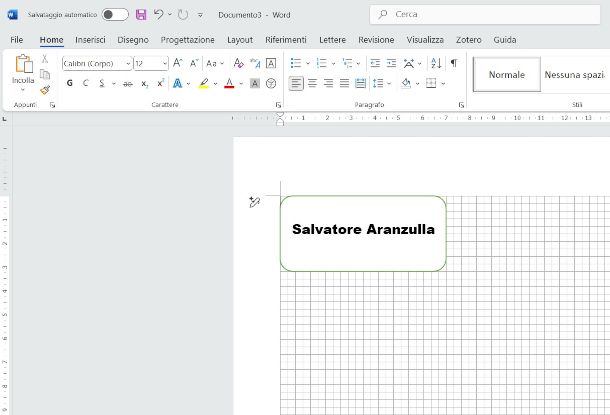Apply the Normale style

[x=506, y=75]
